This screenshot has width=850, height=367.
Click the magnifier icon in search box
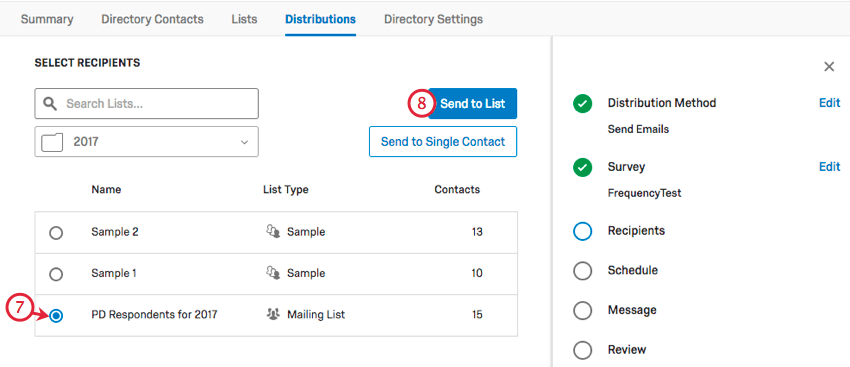(x=50, y=104)
